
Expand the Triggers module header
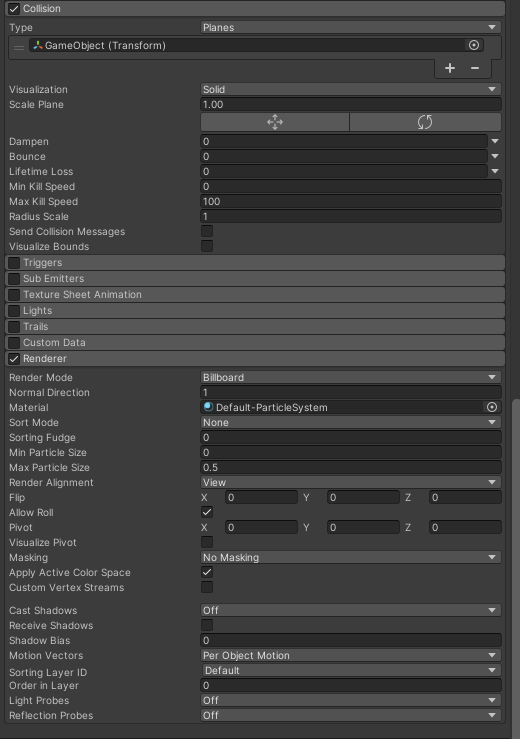255,263
